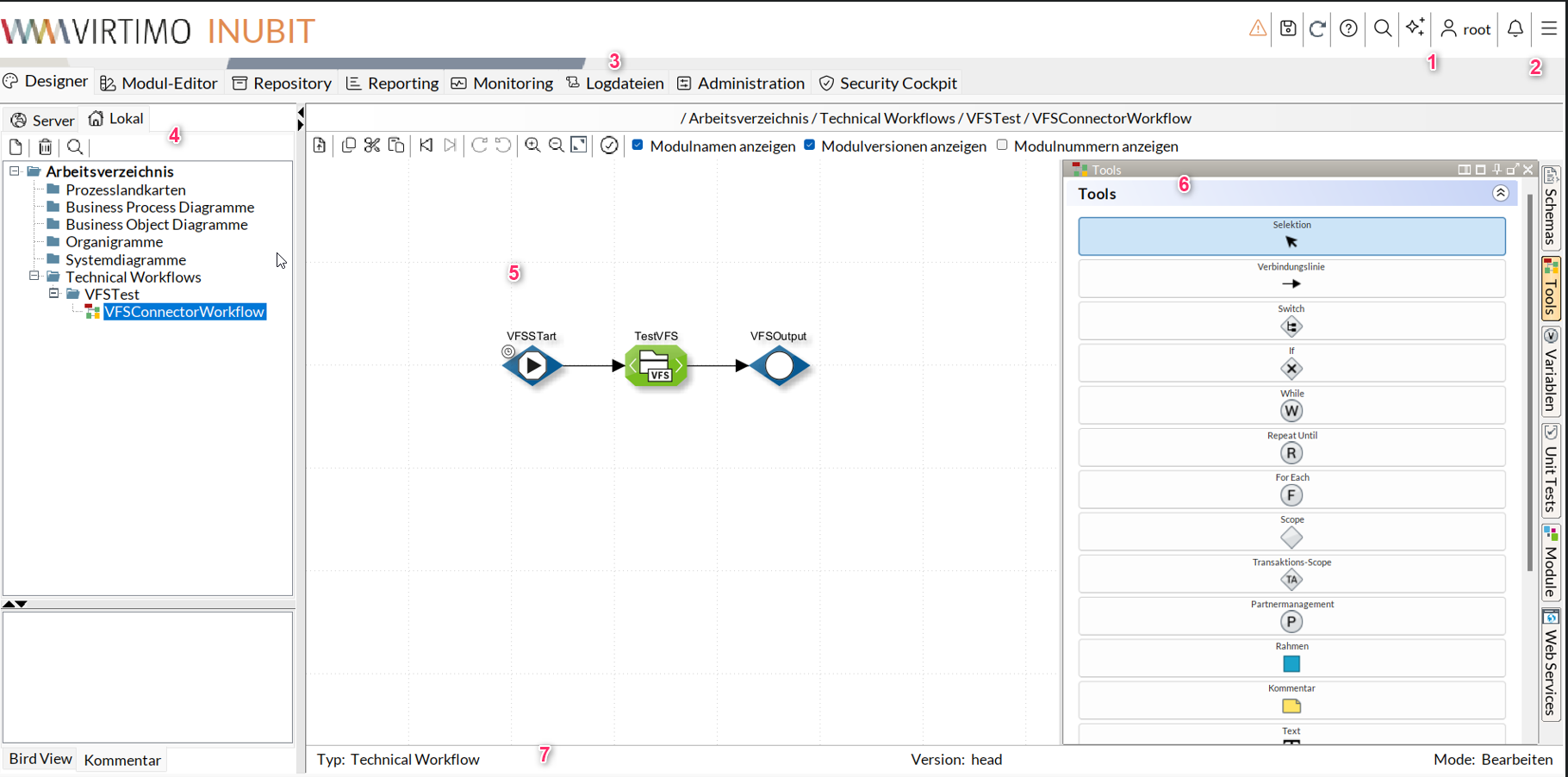
Task: Switch to the Monitoring tab
Action: pos(501,83)
